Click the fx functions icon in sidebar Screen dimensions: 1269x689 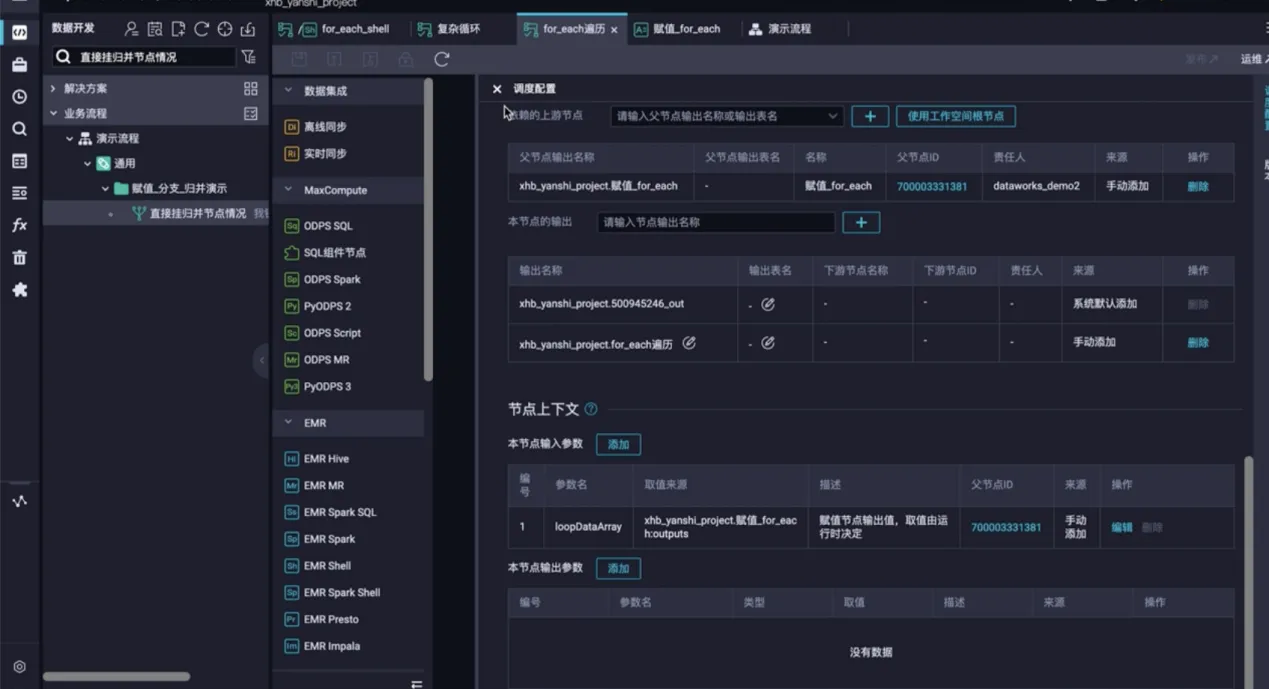pos(19,225)
